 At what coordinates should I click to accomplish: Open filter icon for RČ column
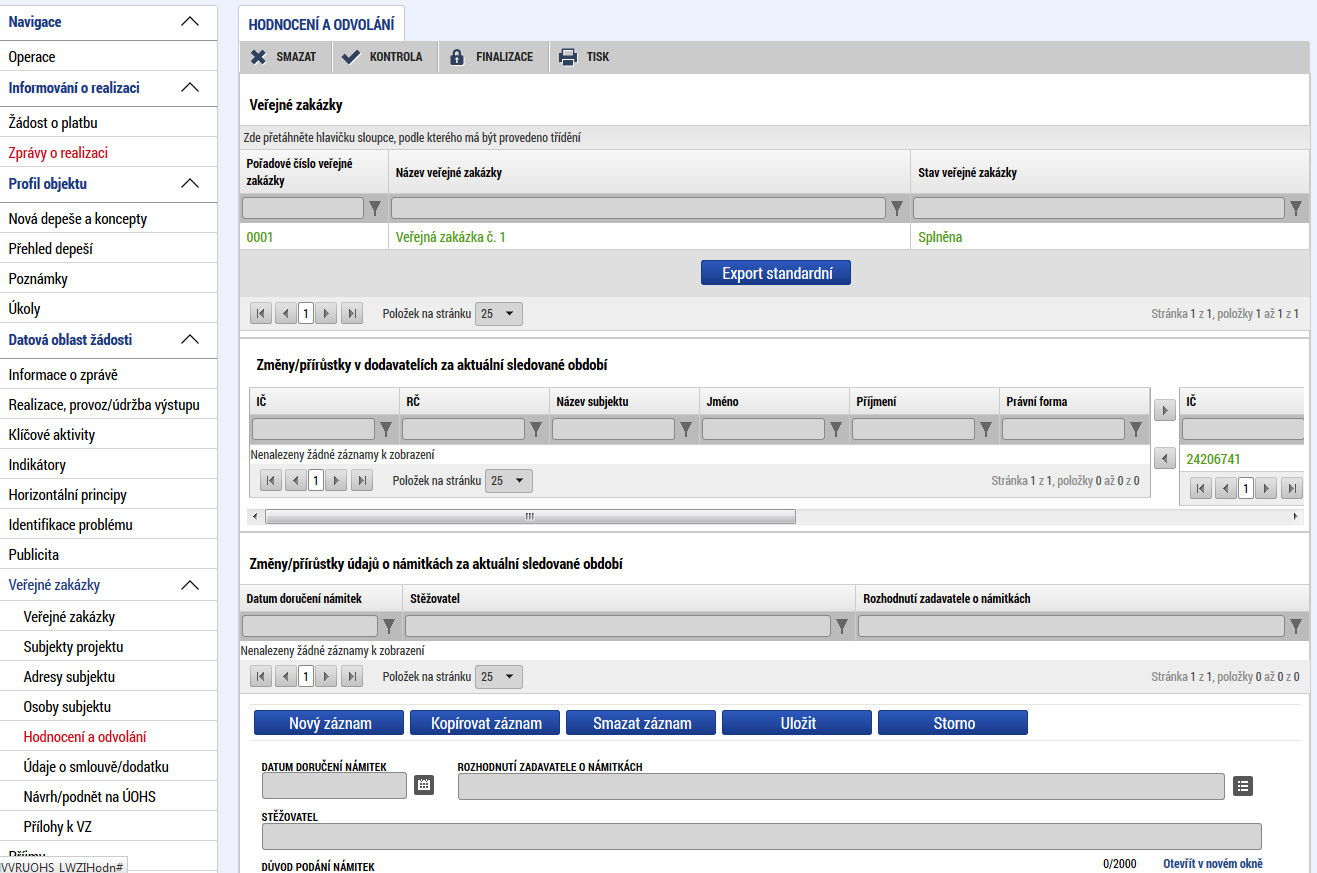coord(536,429)
